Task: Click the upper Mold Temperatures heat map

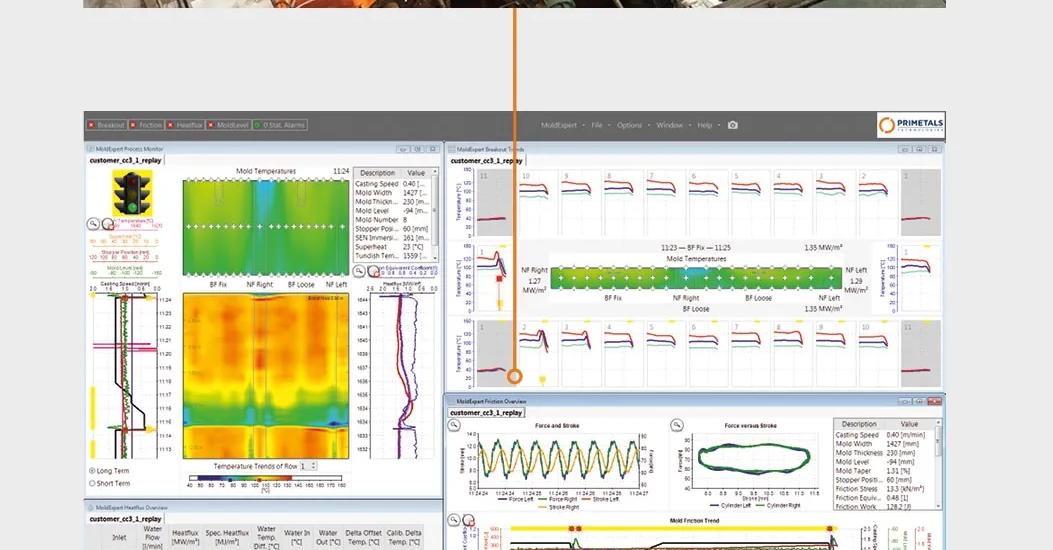Action: tap(266, 227)
